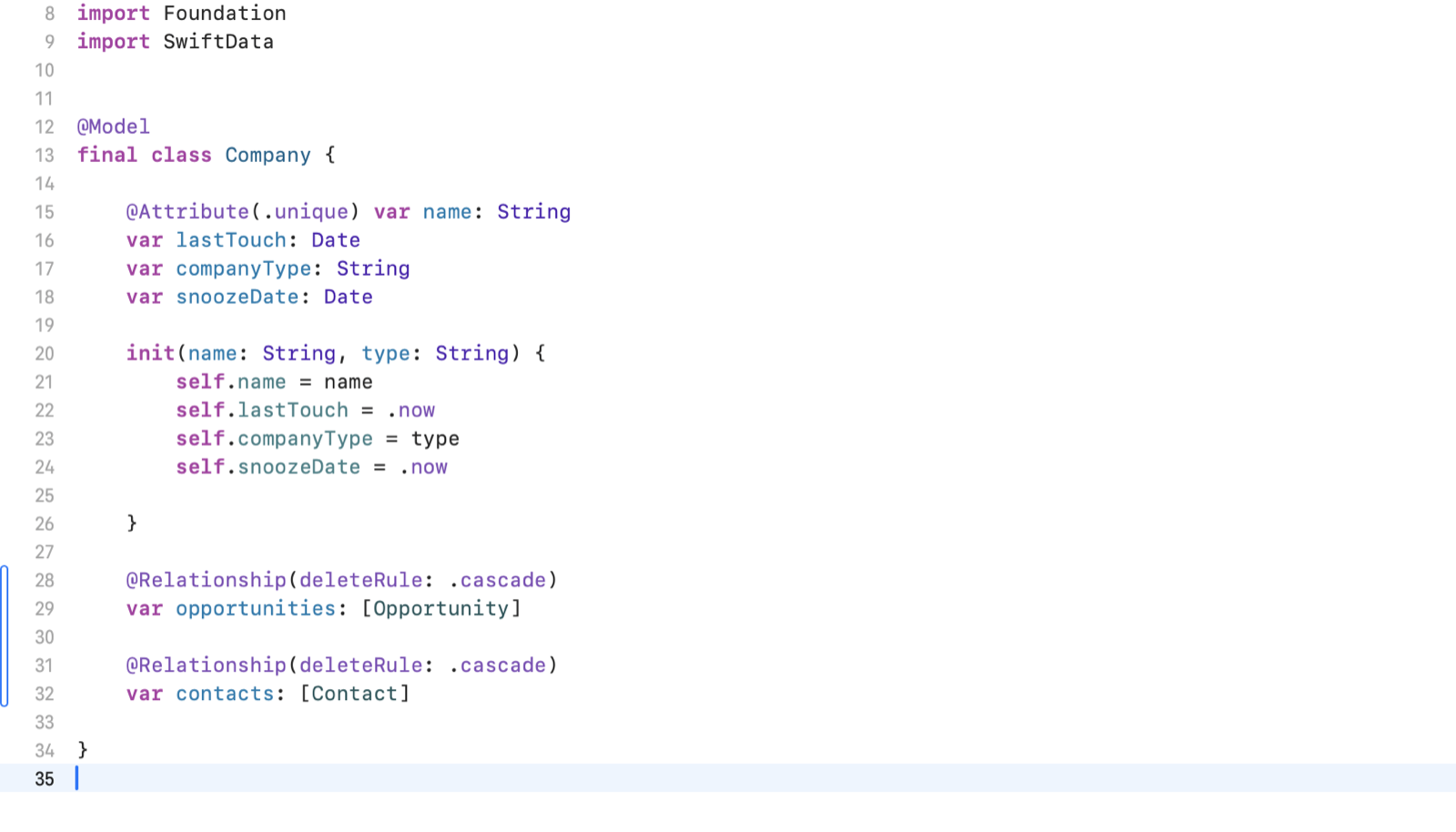Click @Relationship on line 31
This screenshot has height=832, width=1456.
point(207,665)
